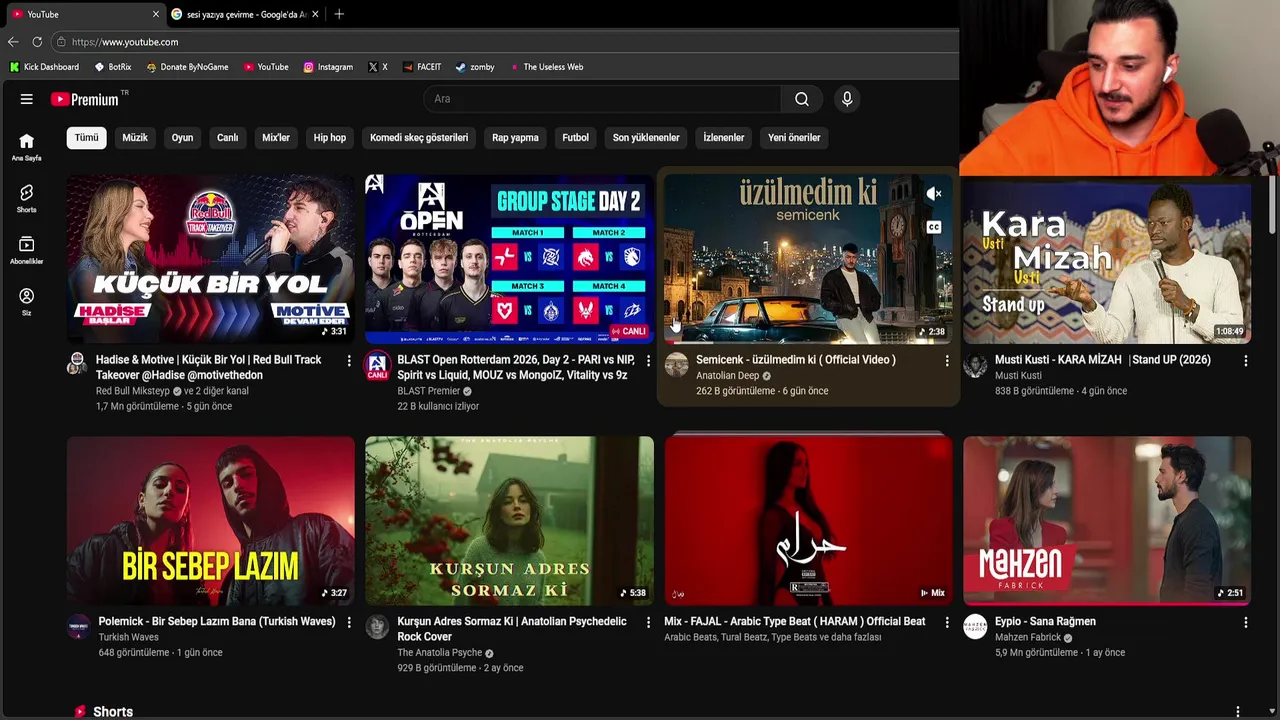Open options menu for Eypio Sana Rağmen
This screenshot has width=1280, height=720.
pos(1246,622)
